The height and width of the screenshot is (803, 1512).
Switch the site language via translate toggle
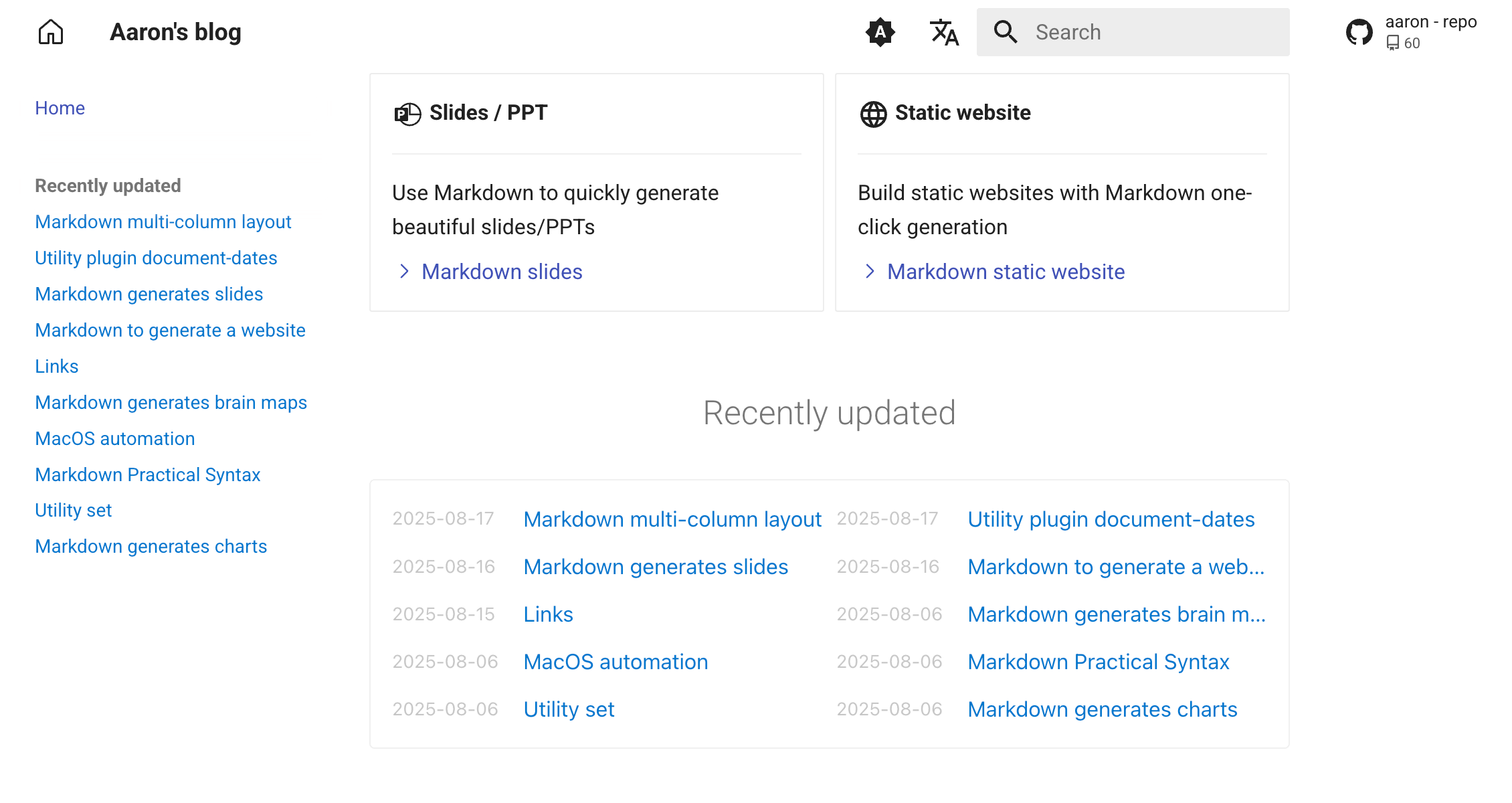tap(943, 31)
